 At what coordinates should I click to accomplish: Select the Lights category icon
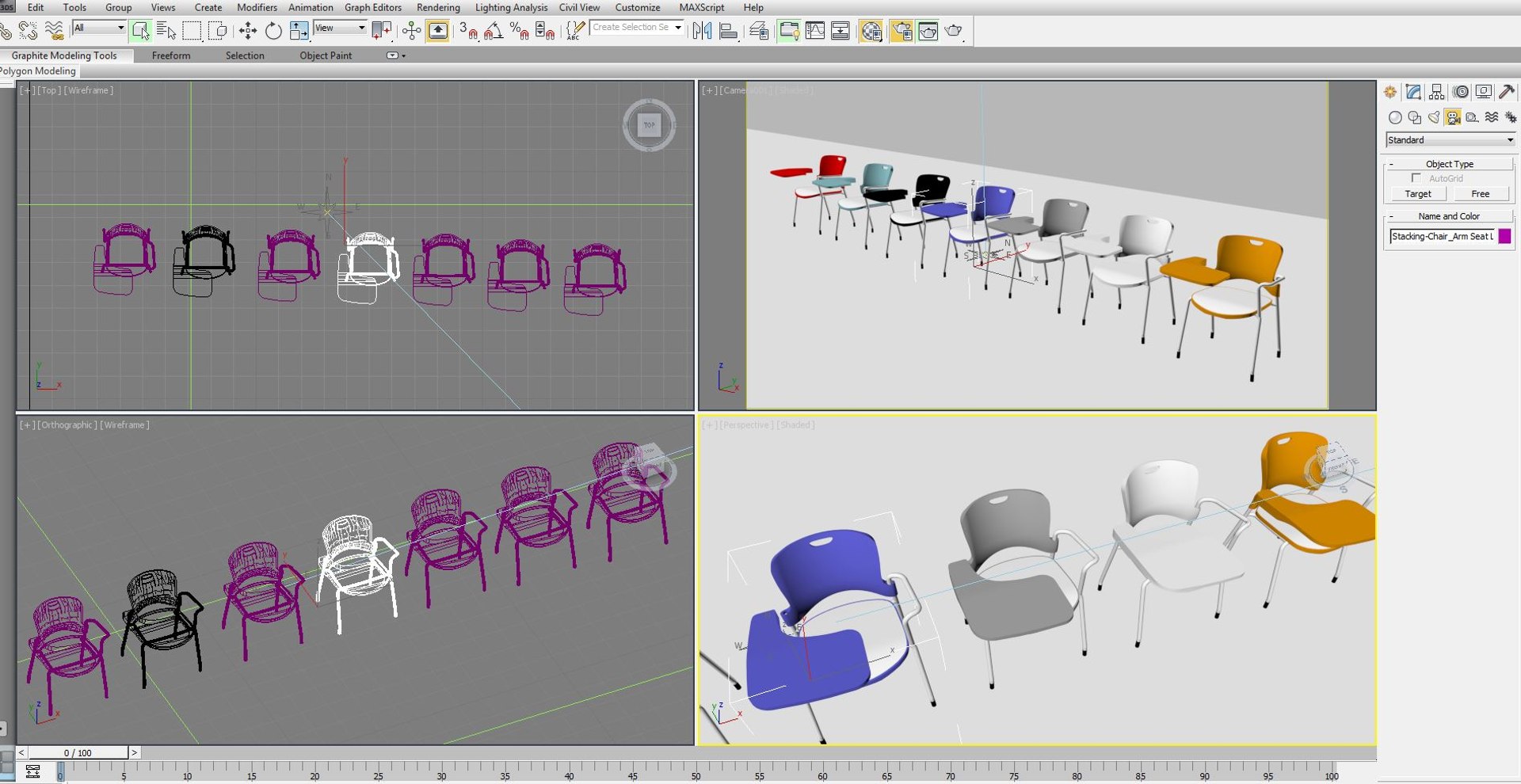(1434, 117)
